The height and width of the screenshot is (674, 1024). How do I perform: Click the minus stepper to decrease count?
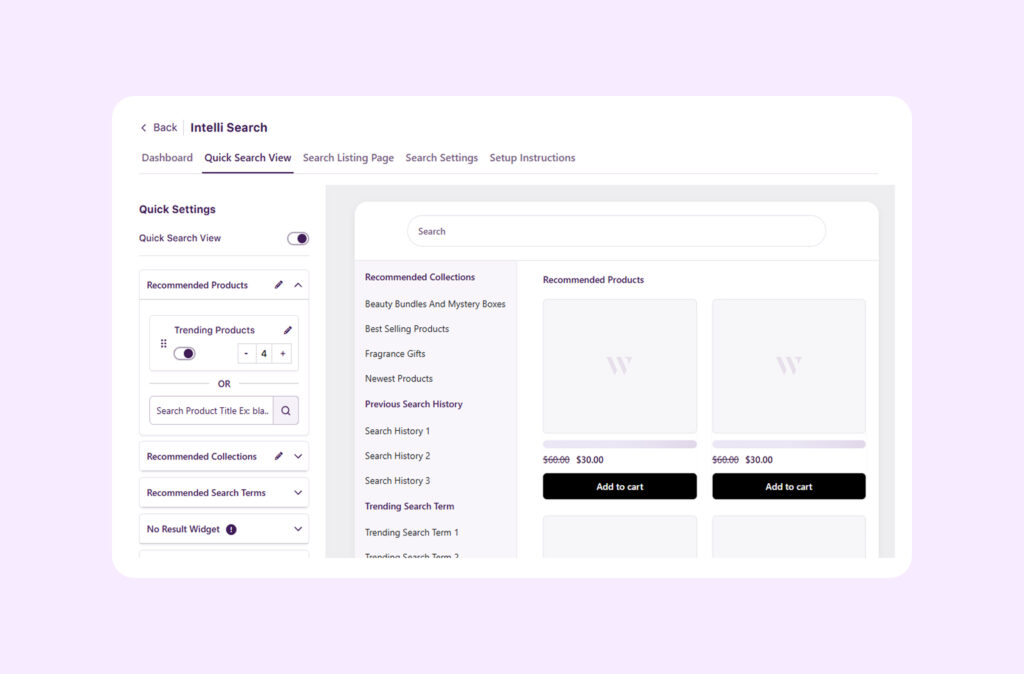pyautogui.click(x=246, y=353)
